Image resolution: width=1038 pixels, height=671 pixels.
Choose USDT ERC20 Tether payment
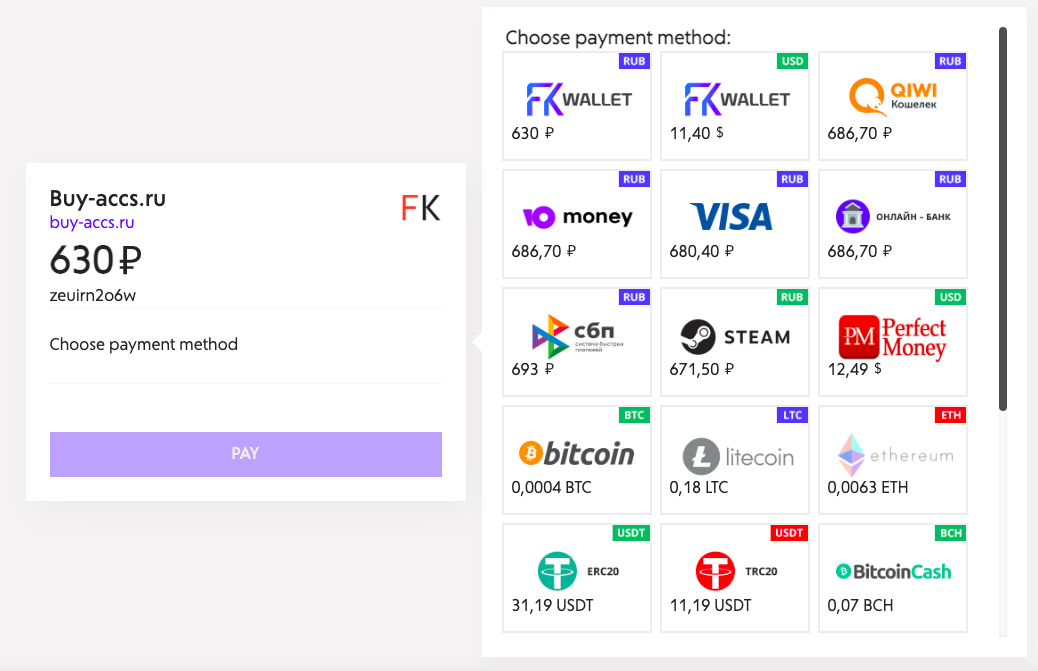coord(577,578)
